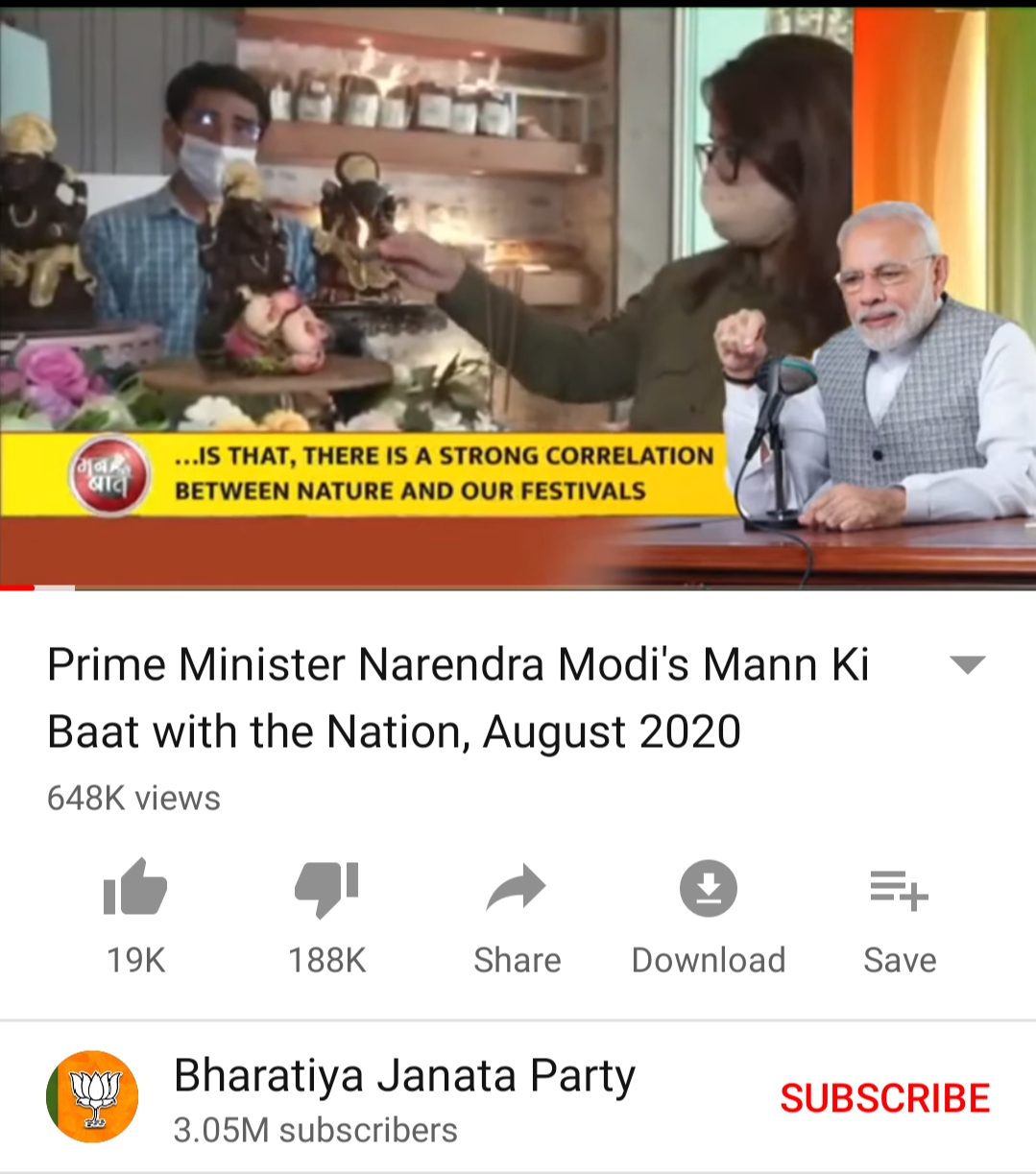Screen dimensions: 1036x1174
Task: Tap the Download text label
Action: tap(709, 960)
